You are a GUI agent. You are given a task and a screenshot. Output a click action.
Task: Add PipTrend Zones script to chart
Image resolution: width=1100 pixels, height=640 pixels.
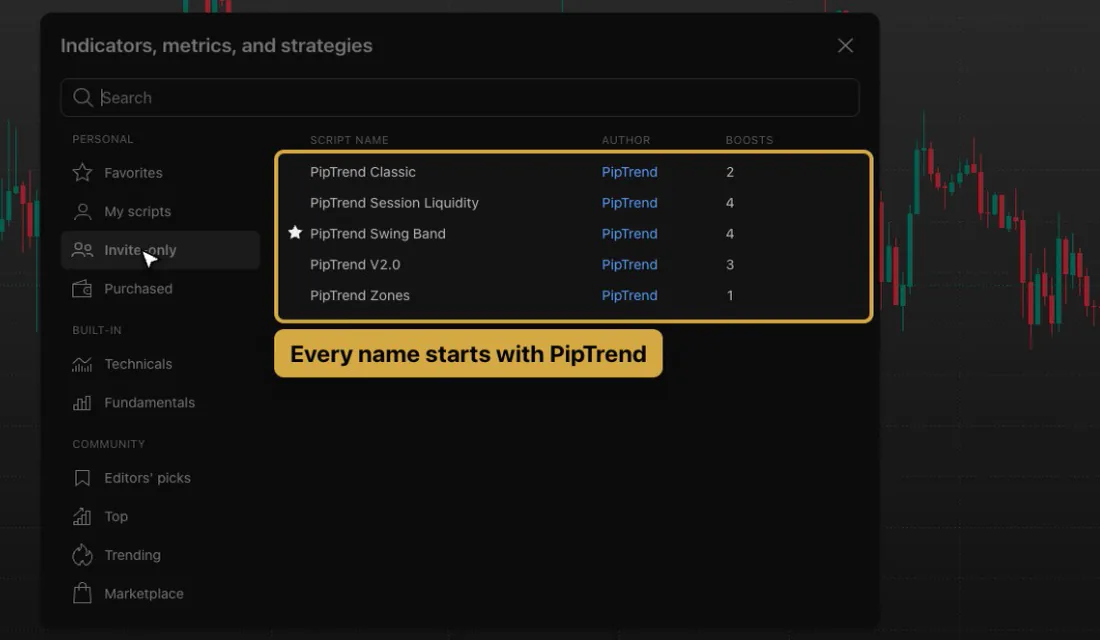point(360,295)
